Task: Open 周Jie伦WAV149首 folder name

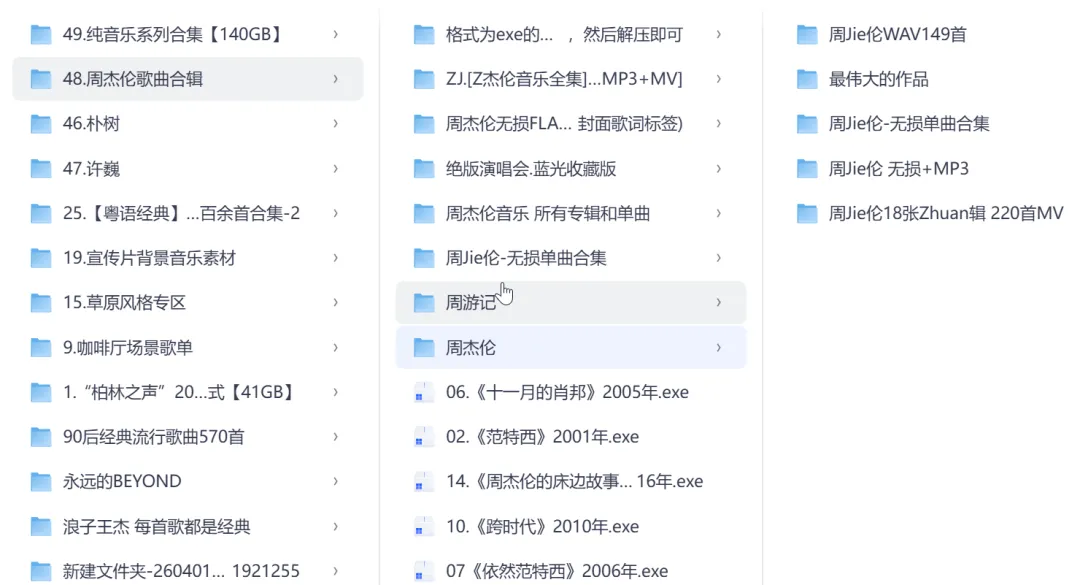Action: pos(897,34)
